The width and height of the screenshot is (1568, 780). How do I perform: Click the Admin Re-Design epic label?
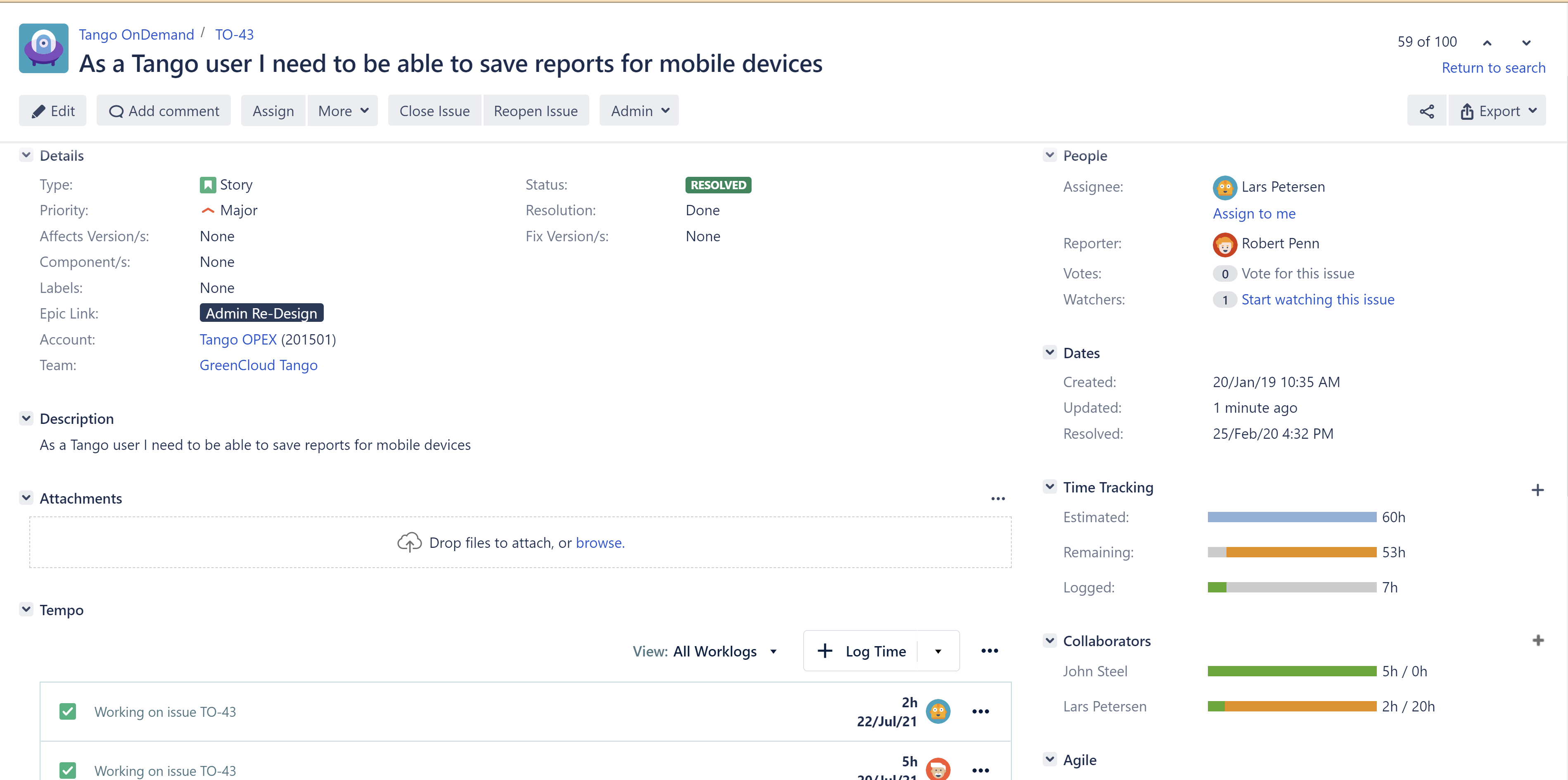261,314
